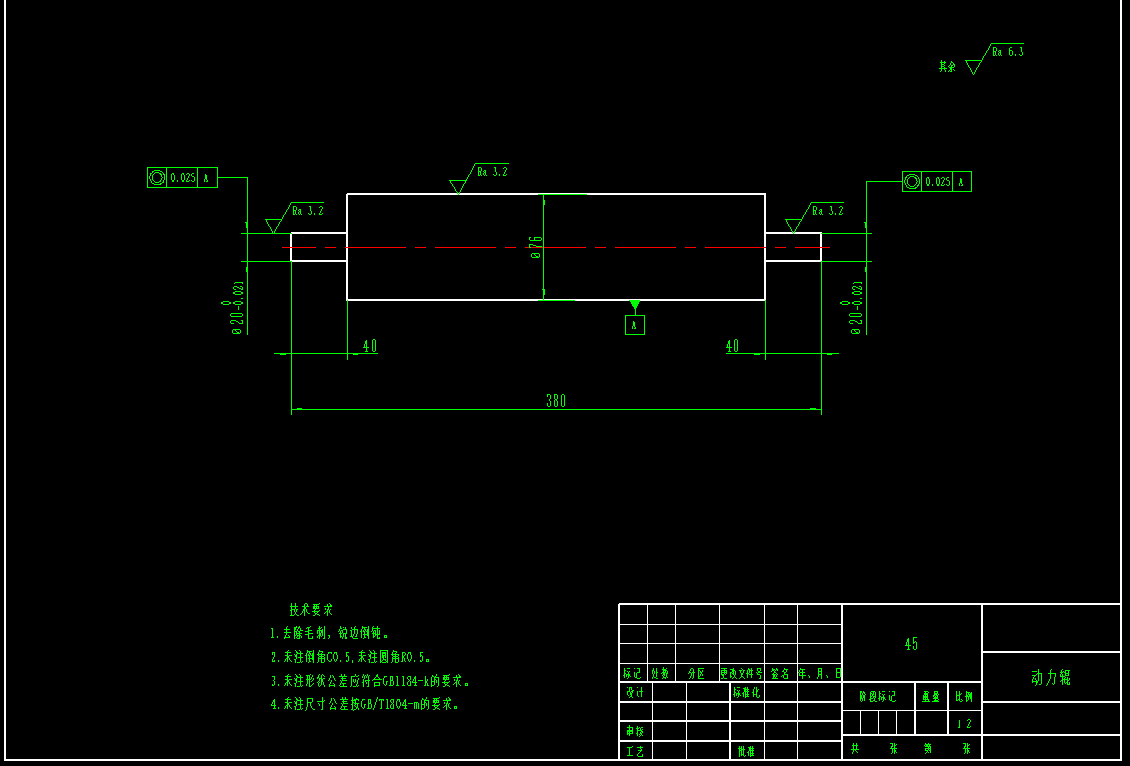The image size is (1130, 766).
Task: Click the part name 动力辊
Action: (1051, 677)
